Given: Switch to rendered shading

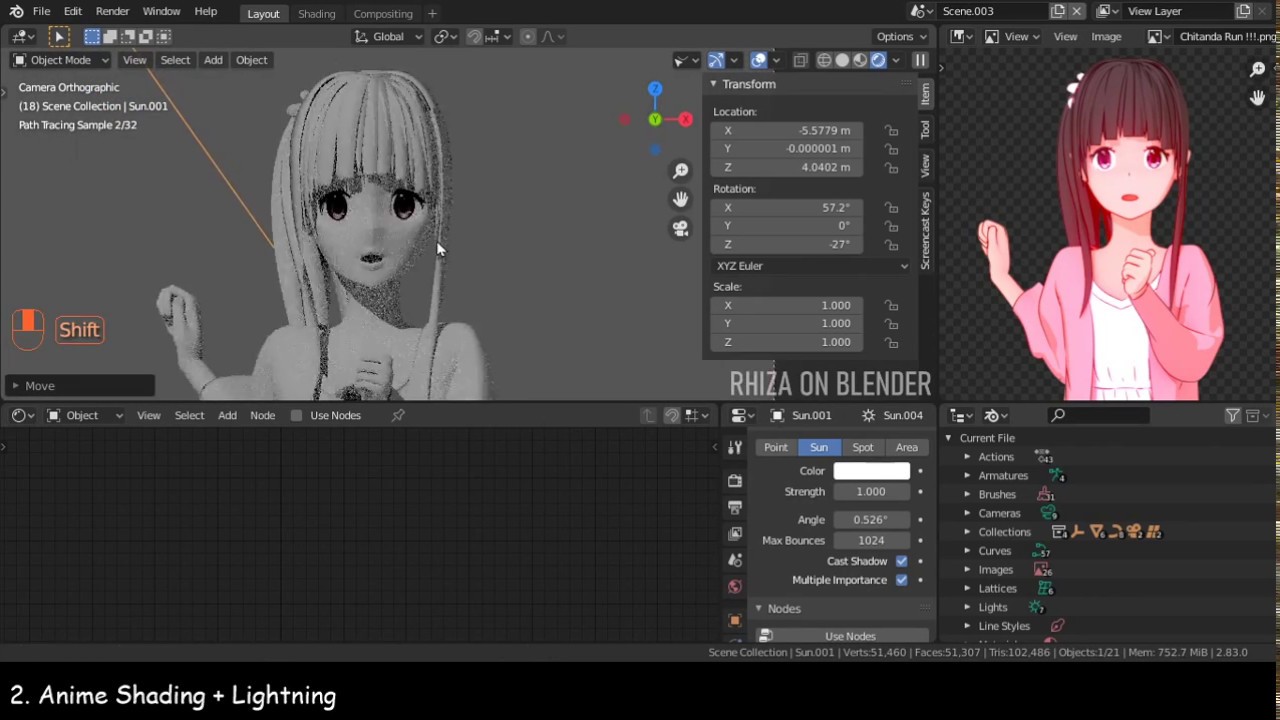Looking at the screenshot, I should (878, 60).
